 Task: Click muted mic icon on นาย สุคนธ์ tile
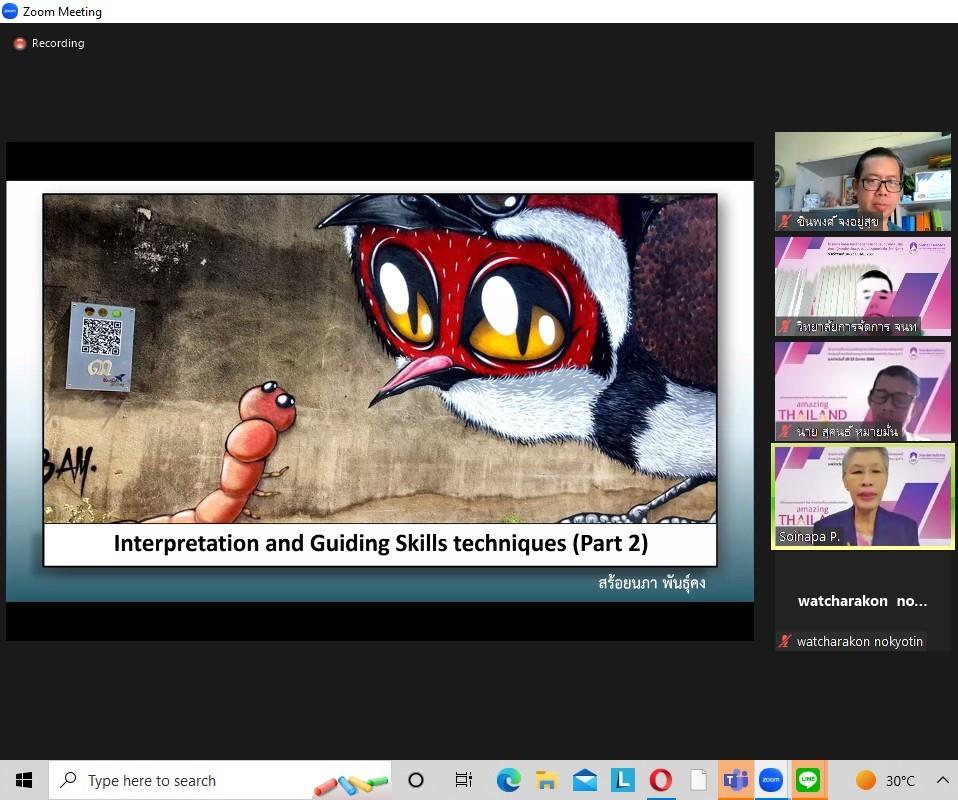pyautogui.click(x=784, y=431)
